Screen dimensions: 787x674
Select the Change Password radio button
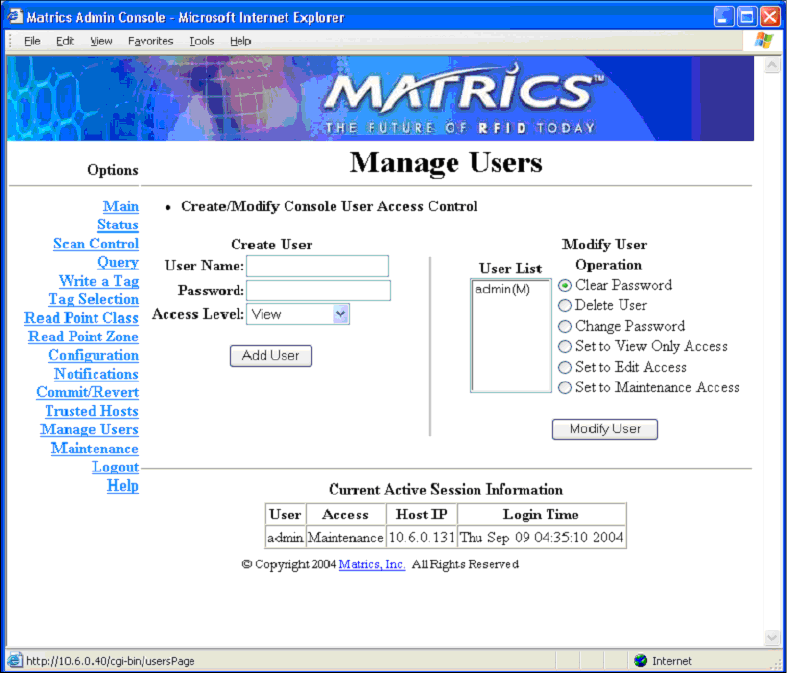pos(565,326)
